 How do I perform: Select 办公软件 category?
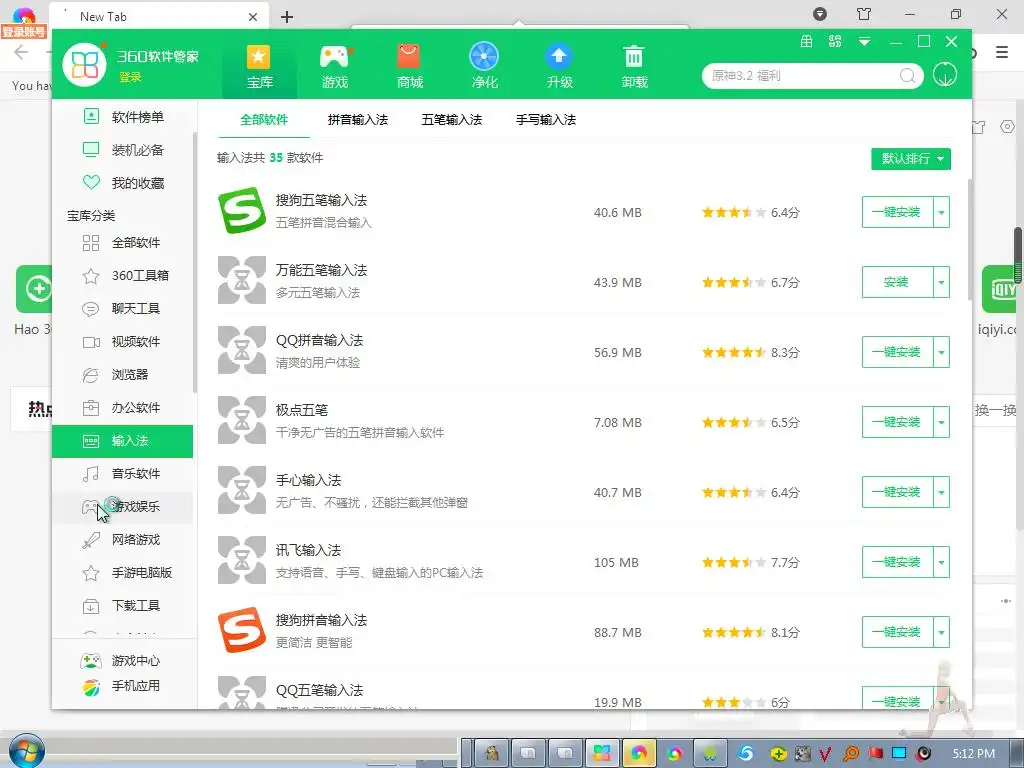124,408
